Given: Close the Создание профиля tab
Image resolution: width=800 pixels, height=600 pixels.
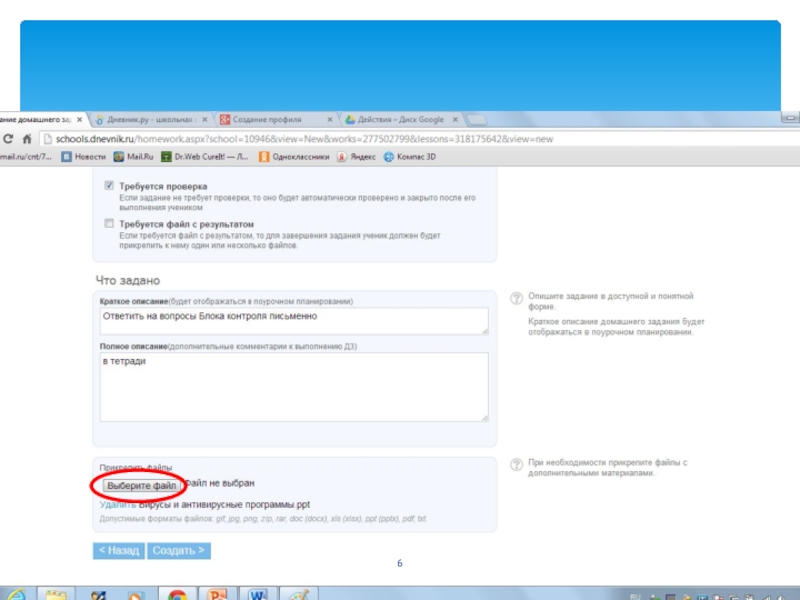Looking at the screenshot, I should [x=330, y=119].
